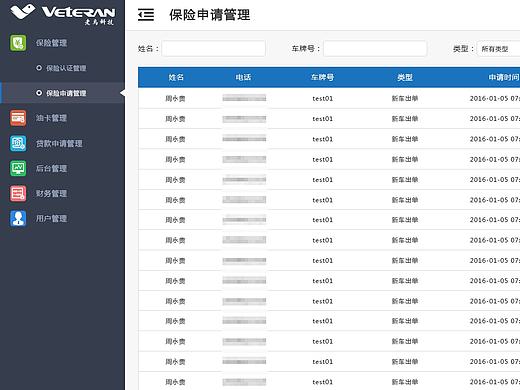The width and height of the screenshot is (520, 390).
Task: Open the 类型 所有类型 dropdown
Action: point(498,49)
